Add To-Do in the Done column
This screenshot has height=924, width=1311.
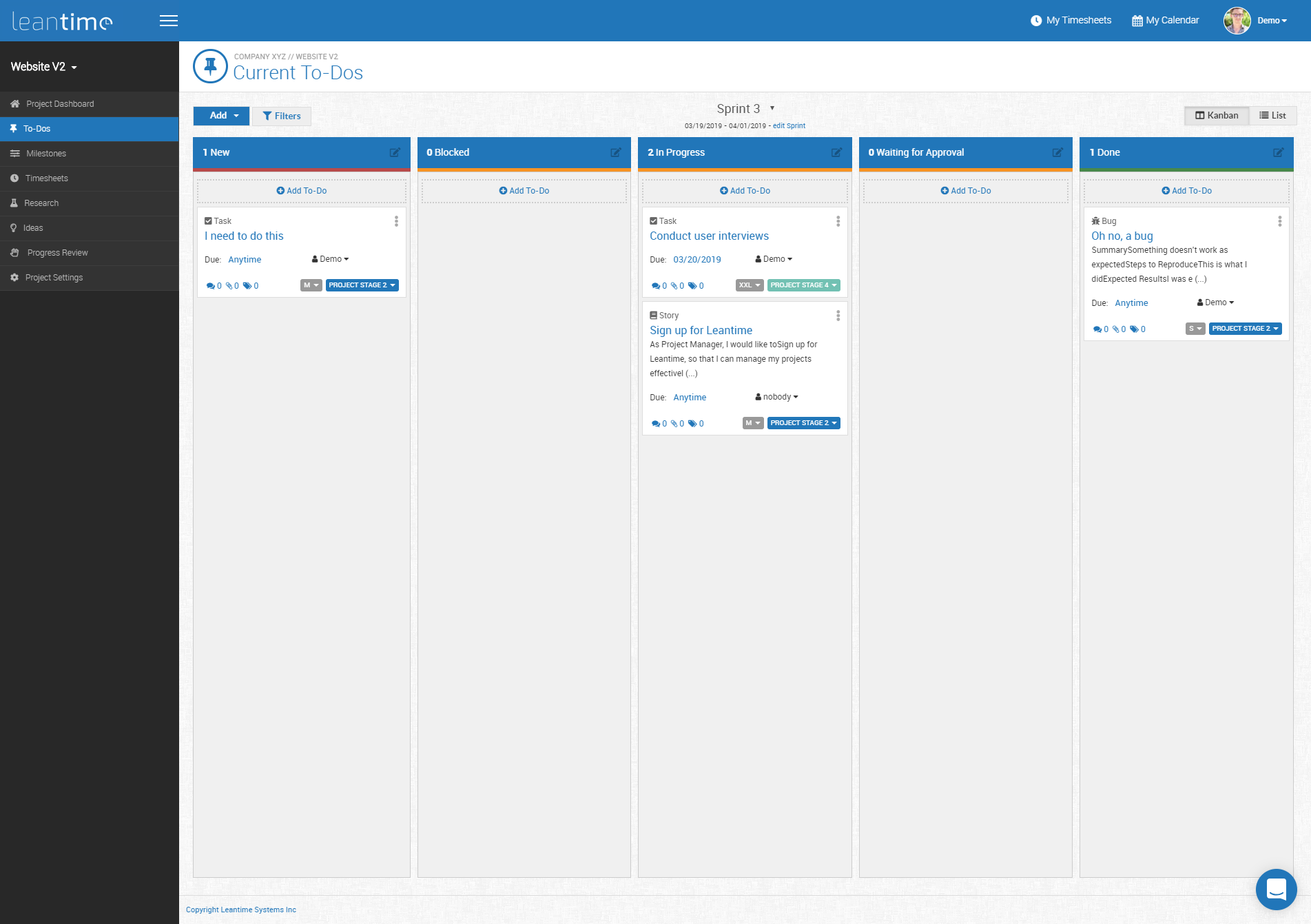pos(1187,191)
